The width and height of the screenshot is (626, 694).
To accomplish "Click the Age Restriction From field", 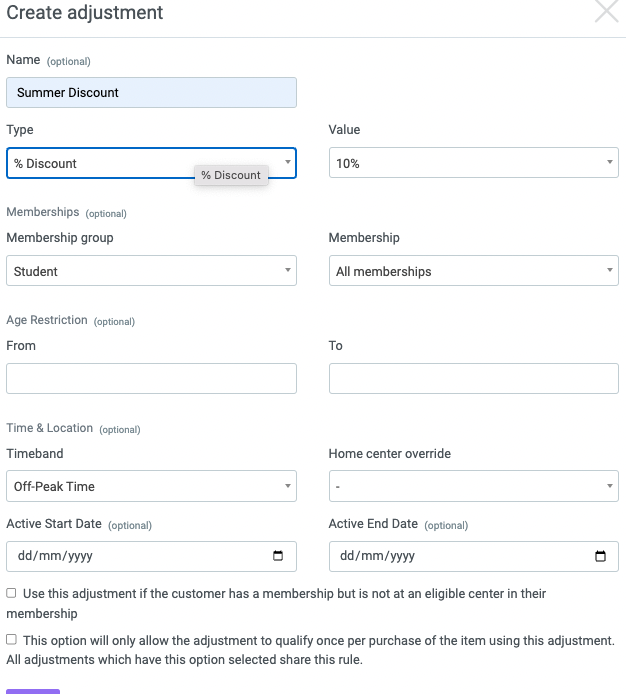I will click(151, 378).
